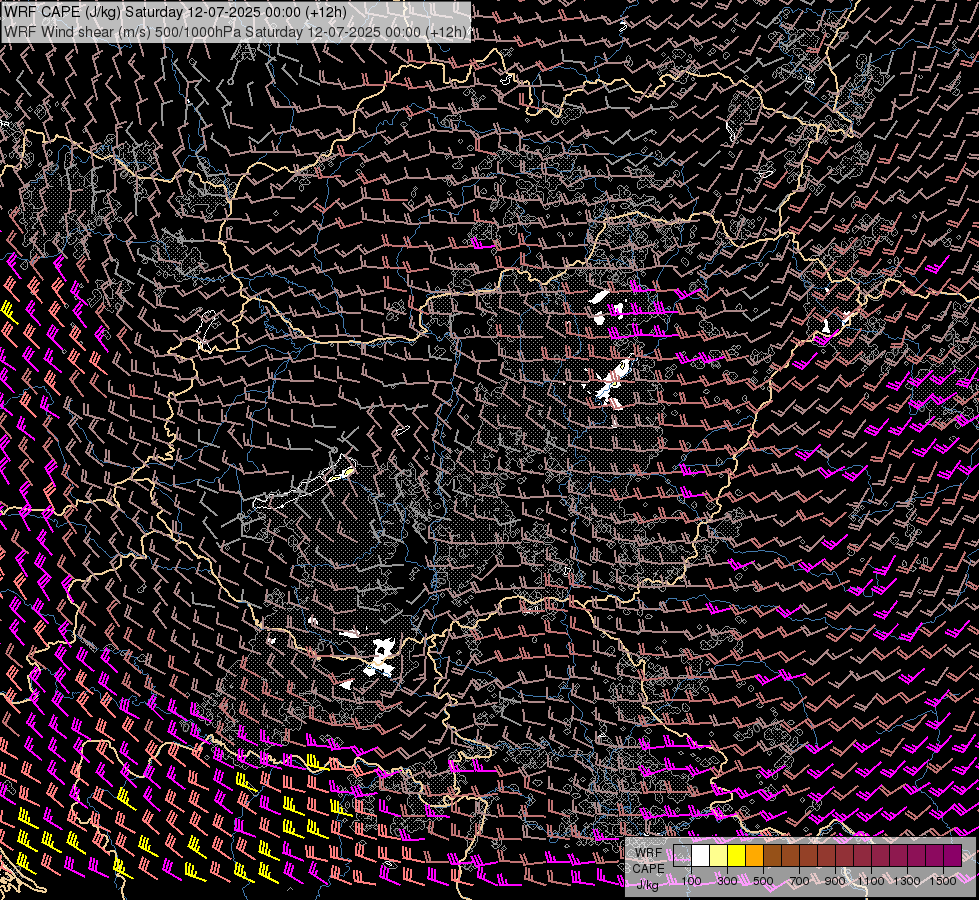Click the 'CAPE' label in the legend
Viewport: 979px width, 900px height.
[648, 869]
